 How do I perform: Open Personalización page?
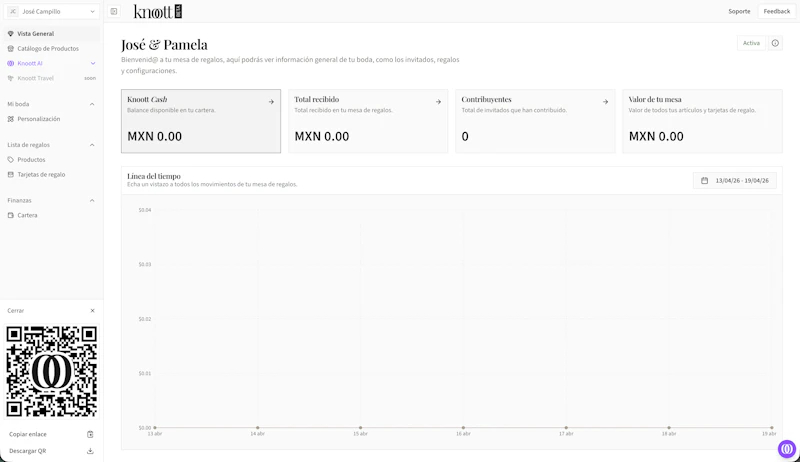(x=51, y=119)
